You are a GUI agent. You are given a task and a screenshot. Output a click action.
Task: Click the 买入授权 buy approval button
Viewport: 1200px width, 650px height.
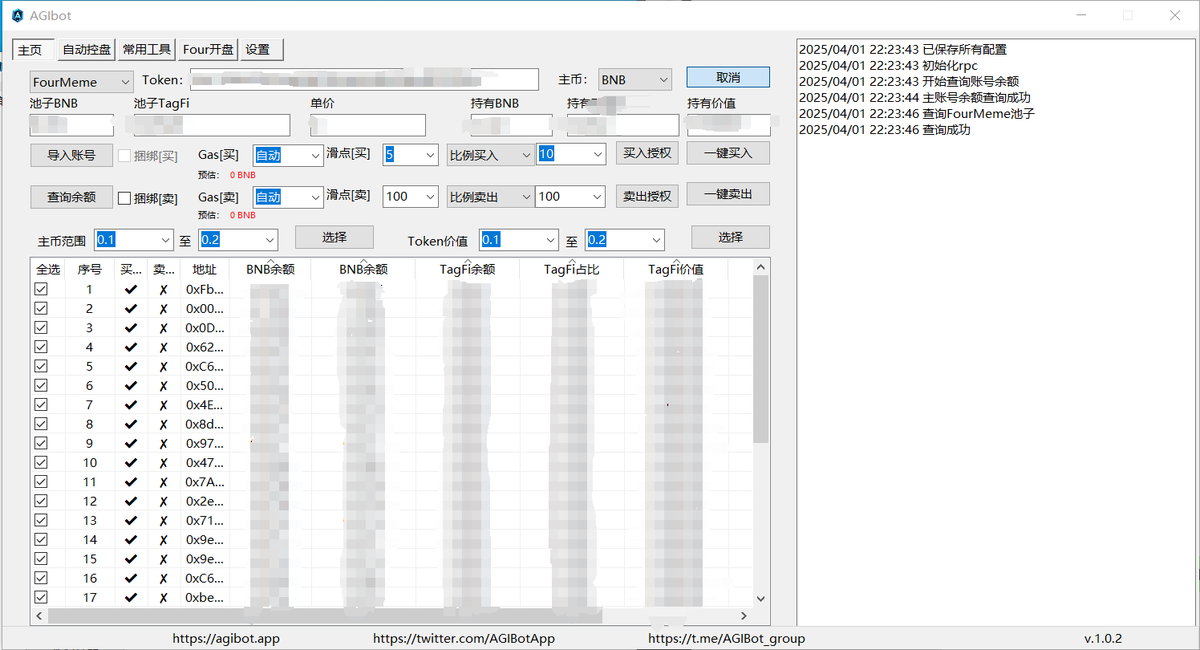(647, 153)
